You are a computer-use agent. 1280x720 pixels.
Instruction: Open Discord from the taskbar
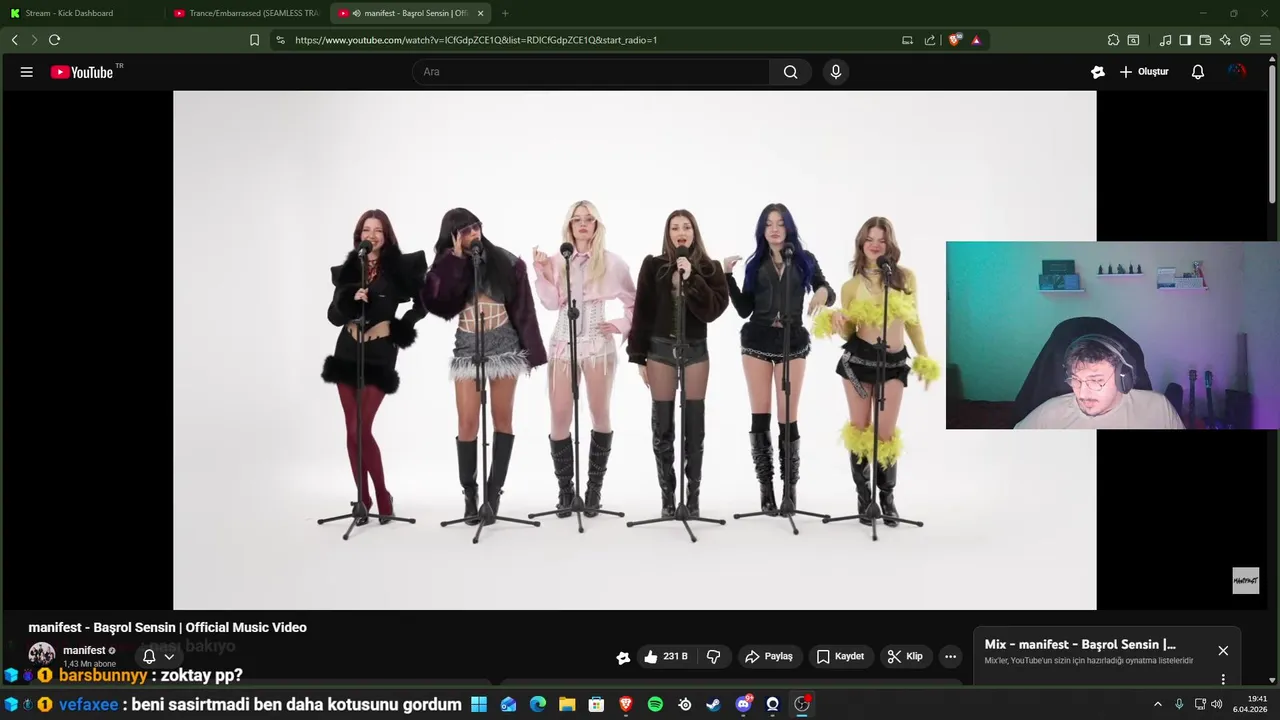pyautogui.click(x=743, y=704)
